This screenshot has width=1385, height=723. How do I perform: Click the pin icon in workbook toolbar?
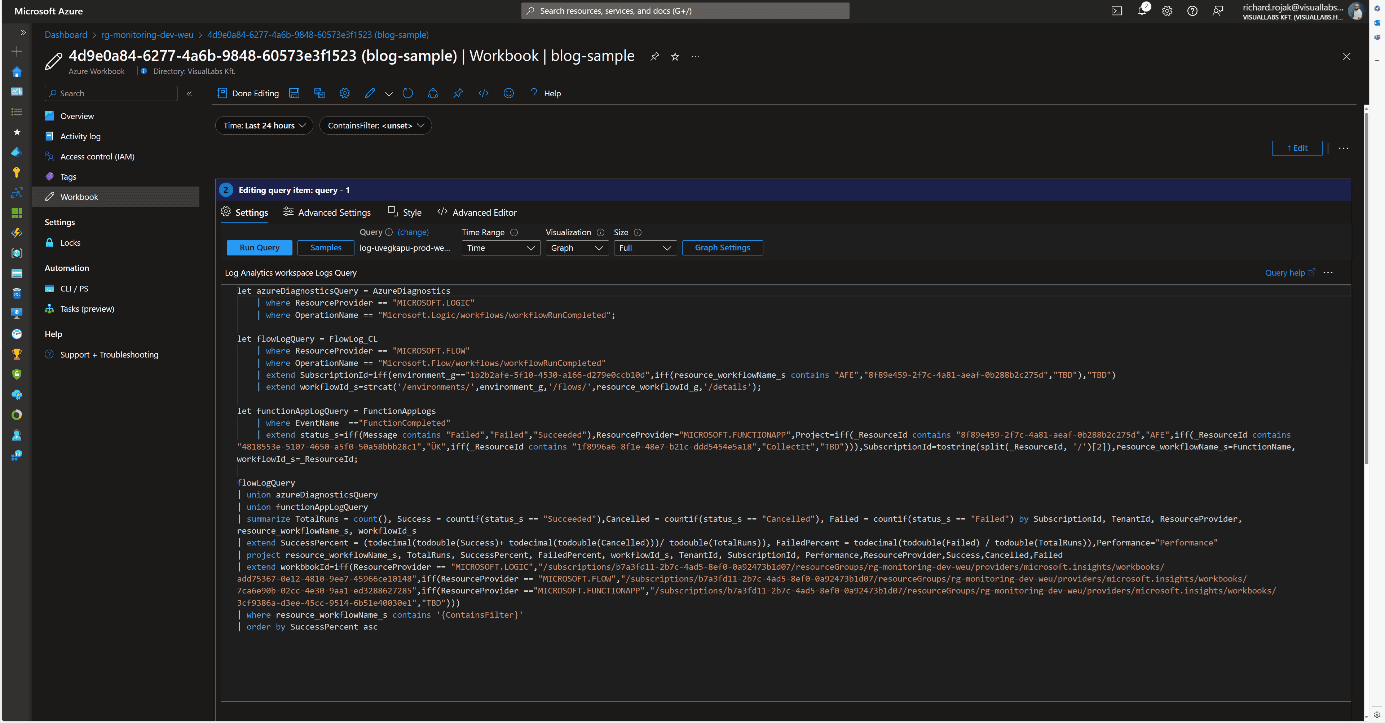point(458,93)
